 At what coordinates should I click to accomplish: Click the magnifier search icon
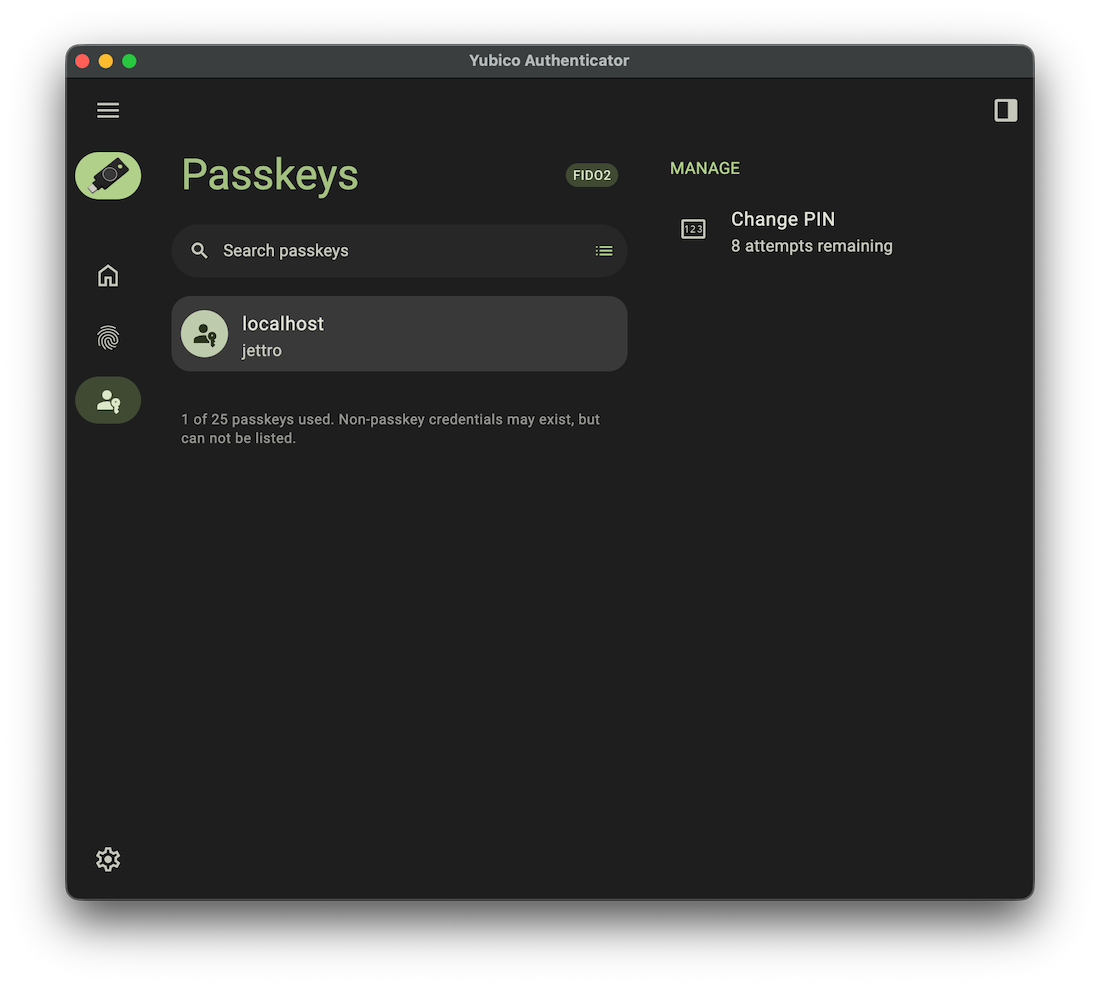[200, 251]
